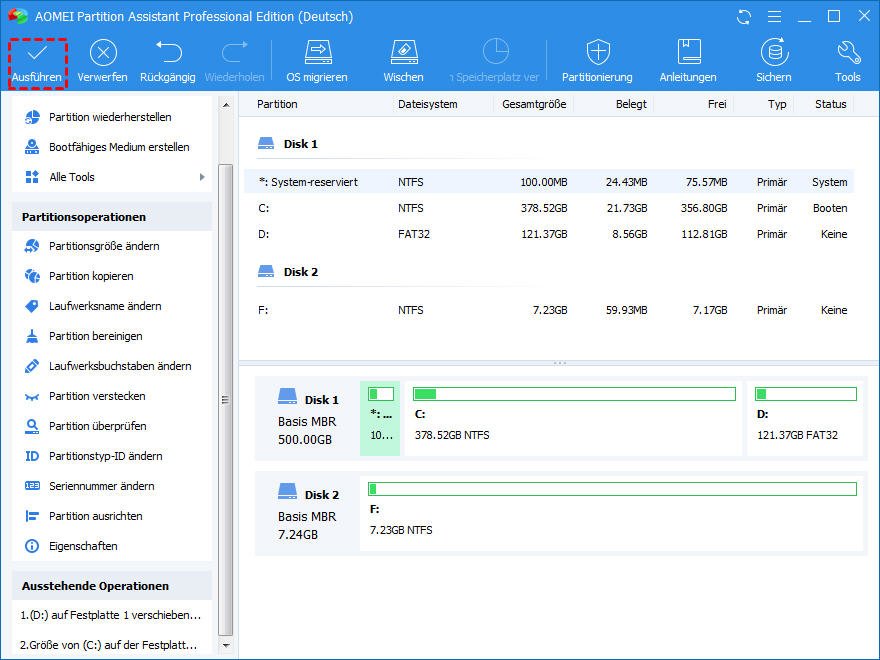Open the OS migrieren wizard

click(x=317, y=54)
